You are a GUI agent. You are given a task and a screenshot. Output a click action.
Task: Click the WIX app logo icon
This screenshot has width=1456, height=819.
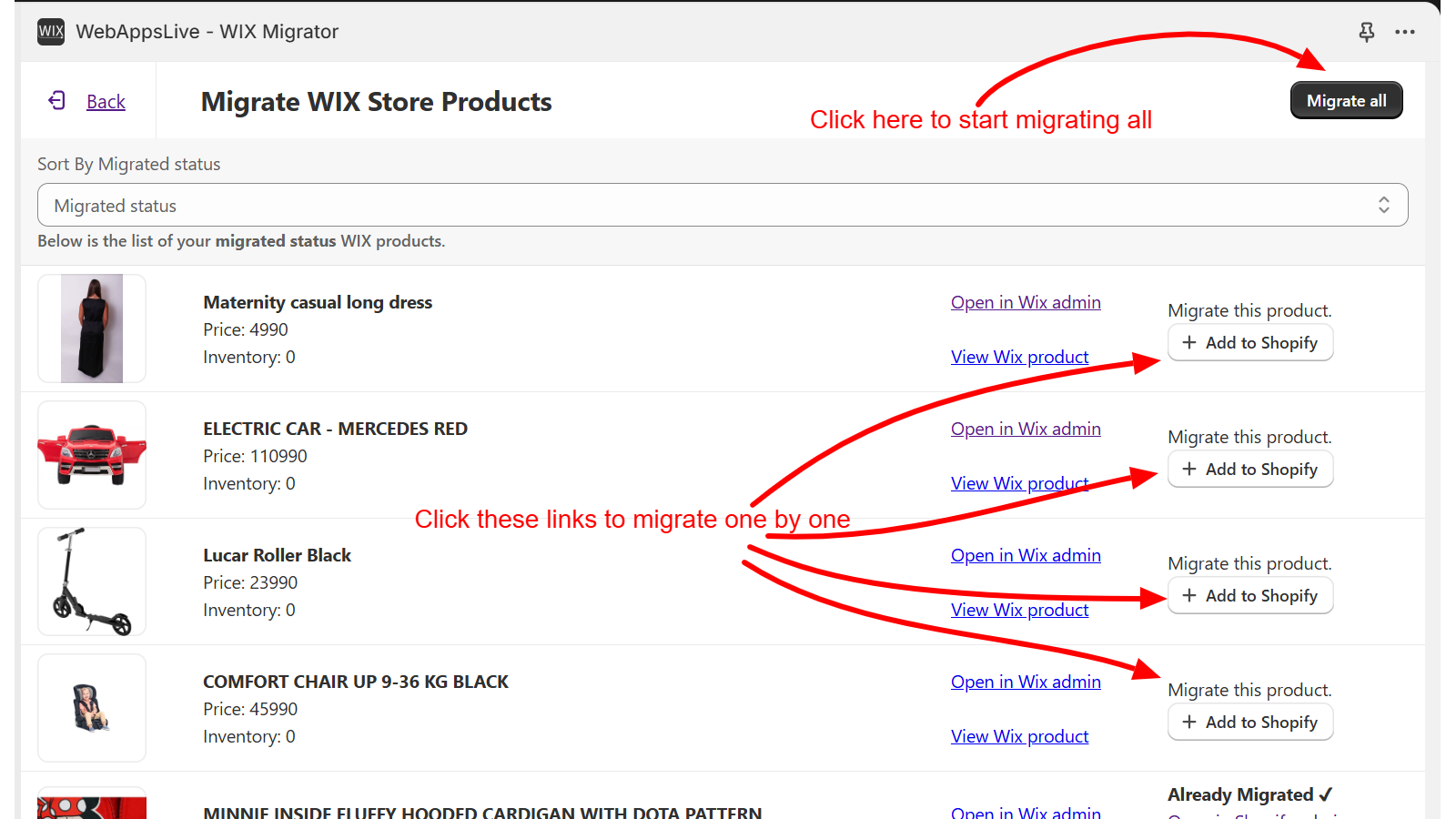[51, 32]
